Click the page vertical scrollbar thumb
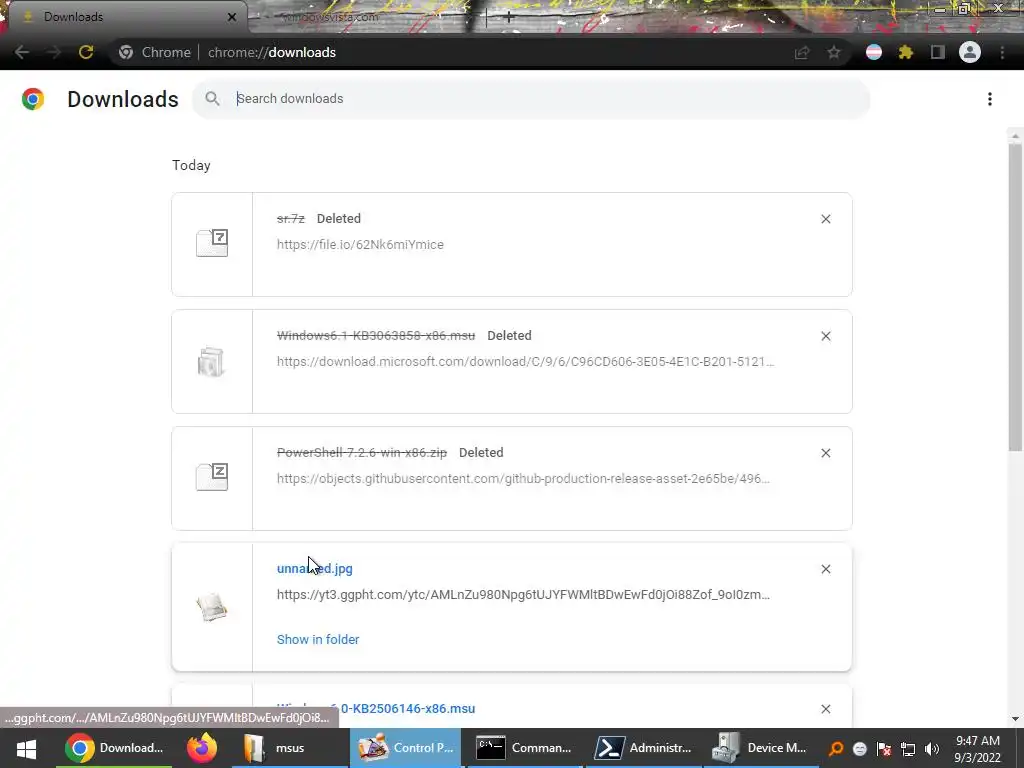The width and height of the screenshot is (1024, 768). (1014, 297)
